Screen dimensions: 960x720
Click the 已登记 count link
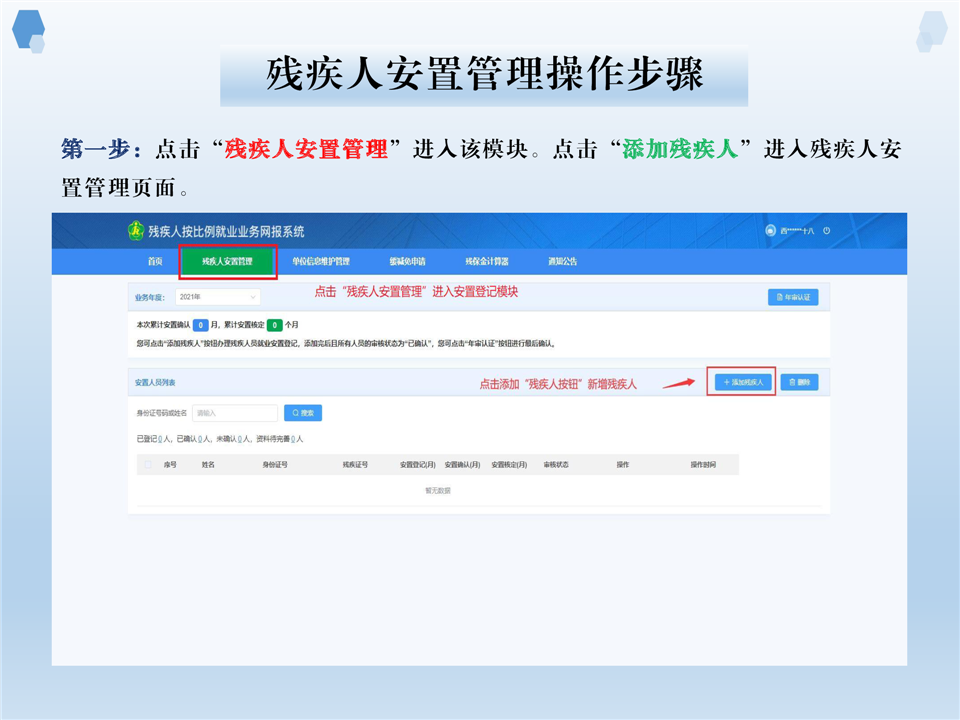point(160,439)
